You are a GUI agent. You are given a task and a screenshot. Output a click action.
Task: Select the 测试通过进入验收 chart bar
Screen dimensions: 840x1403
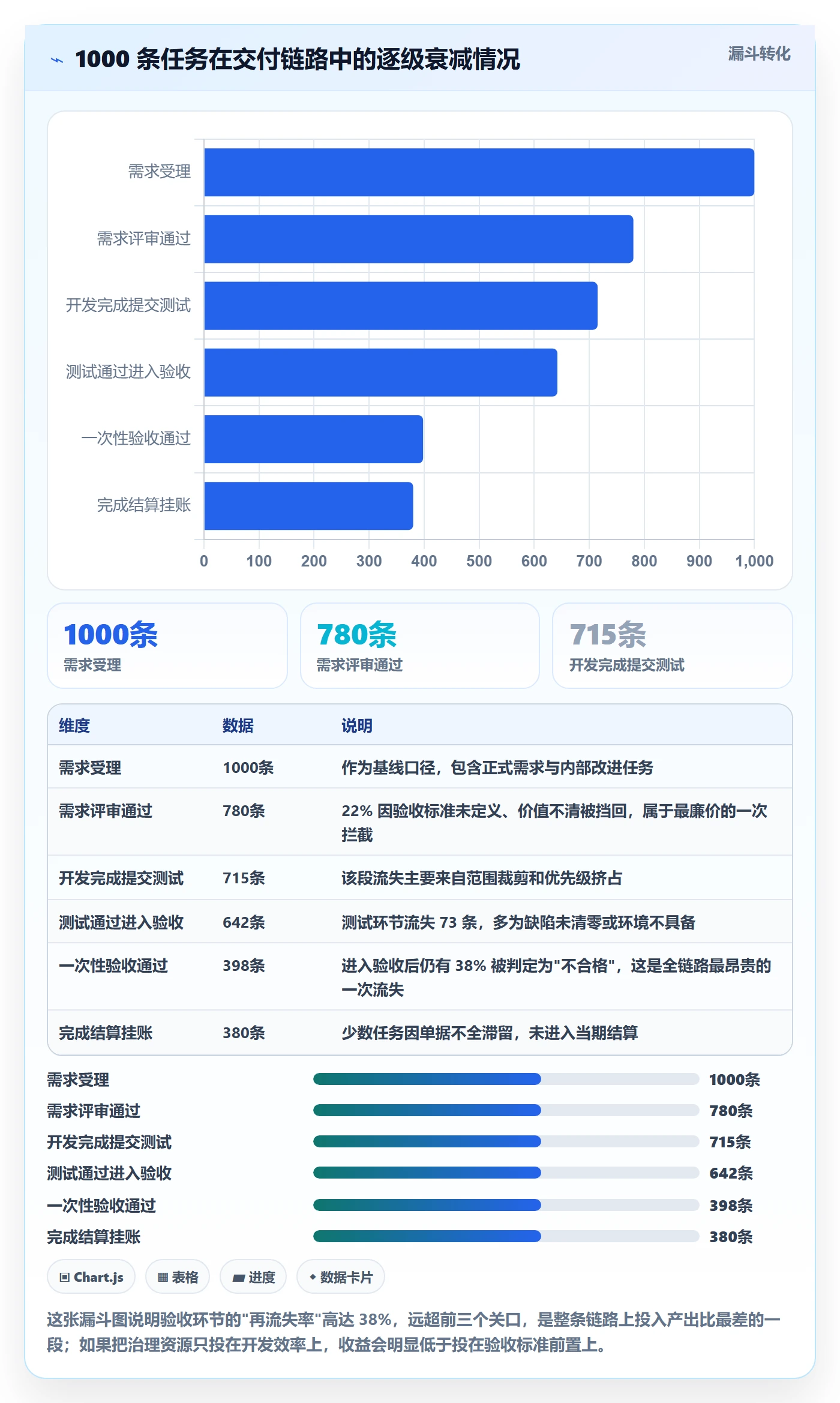coord(380,372)
